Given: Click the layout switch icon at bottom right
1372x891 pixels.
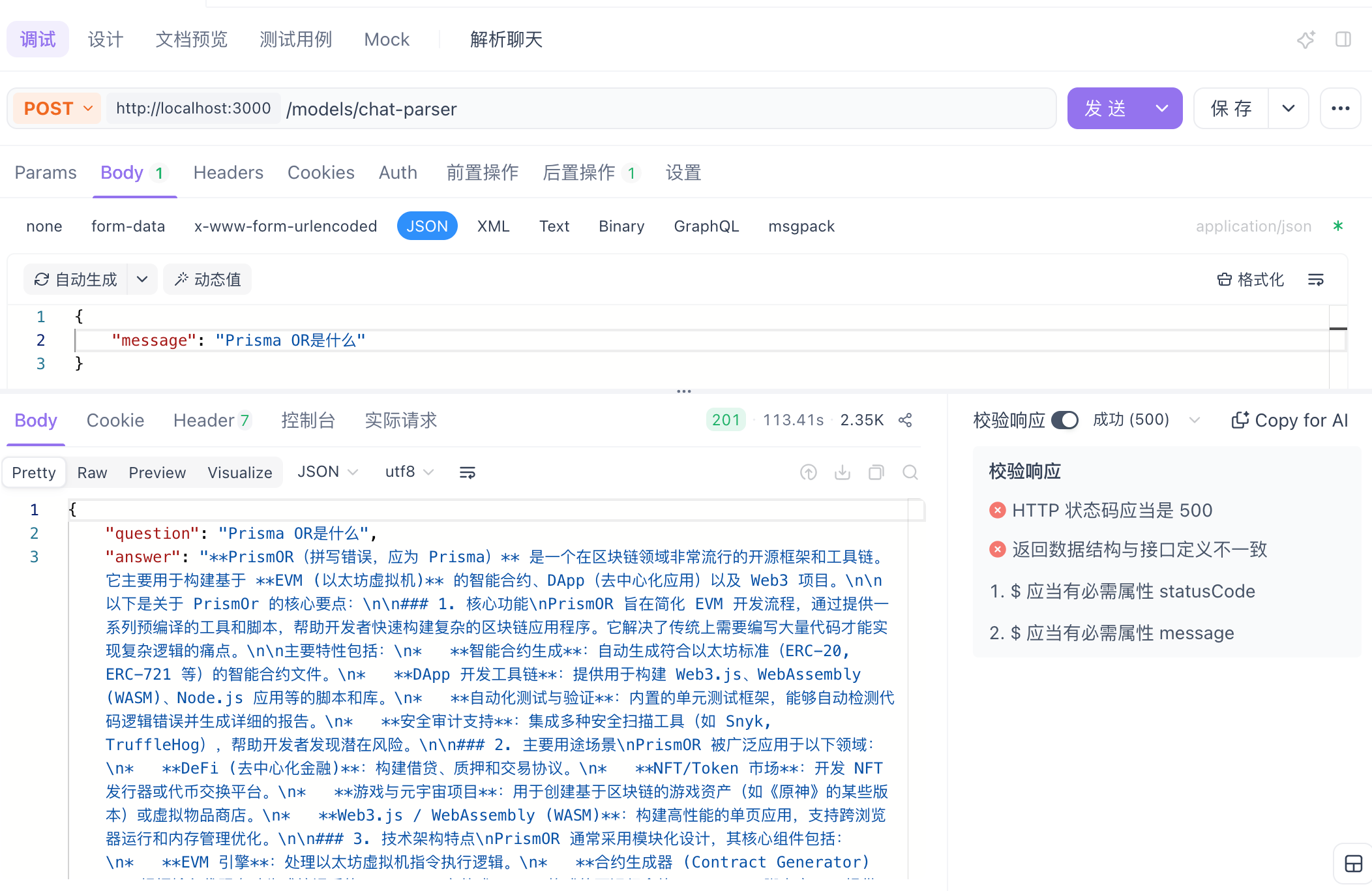Looking at the screenshot, I should coord(1354,864).
